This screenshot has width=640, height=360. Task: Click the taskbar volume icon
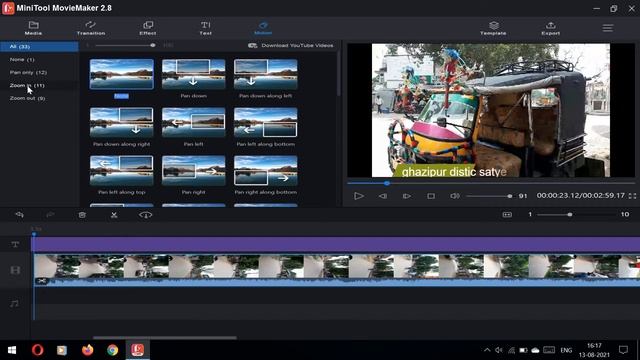tap(499, 350)
